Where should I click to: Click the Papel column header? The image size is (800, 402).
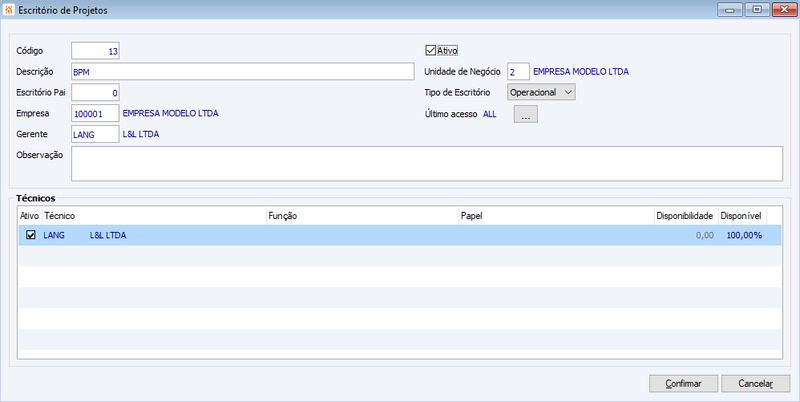coord(556,216)
